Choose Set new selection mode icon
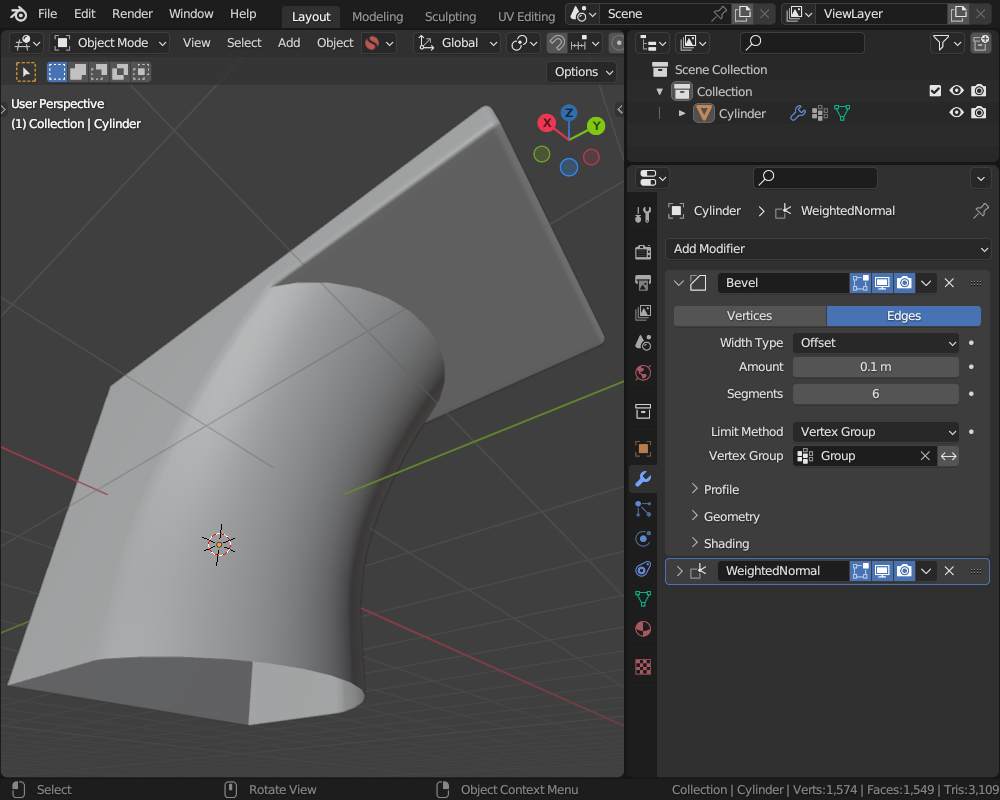1000x800 pixels. pyautogui.click(x=57, y=72)
